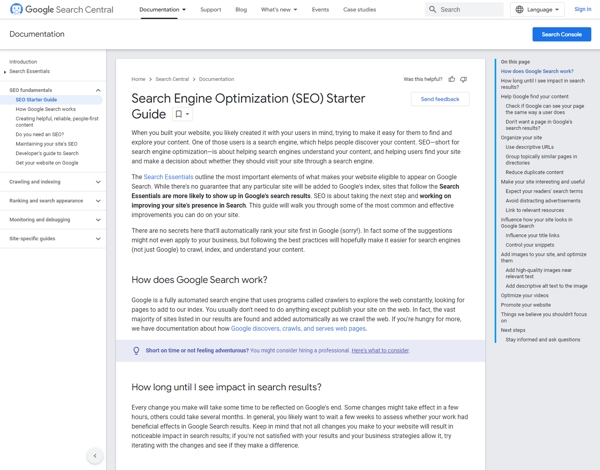The width and height of the screenshot is (600, 470).
Task: Expand Site-specific guides section
Action: pos(98,238)
